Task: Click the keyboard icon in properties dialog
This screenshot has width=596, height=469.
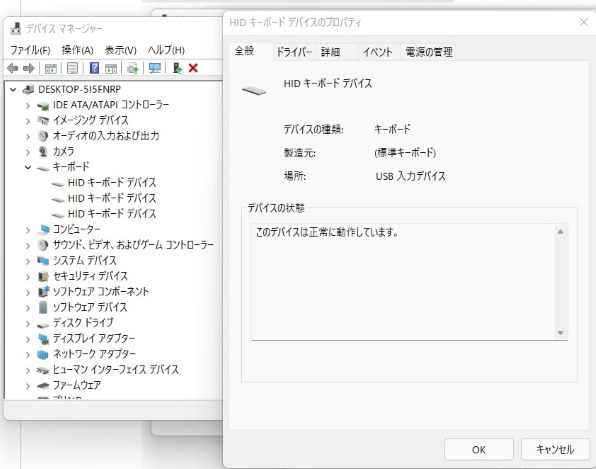Action: 254,90
